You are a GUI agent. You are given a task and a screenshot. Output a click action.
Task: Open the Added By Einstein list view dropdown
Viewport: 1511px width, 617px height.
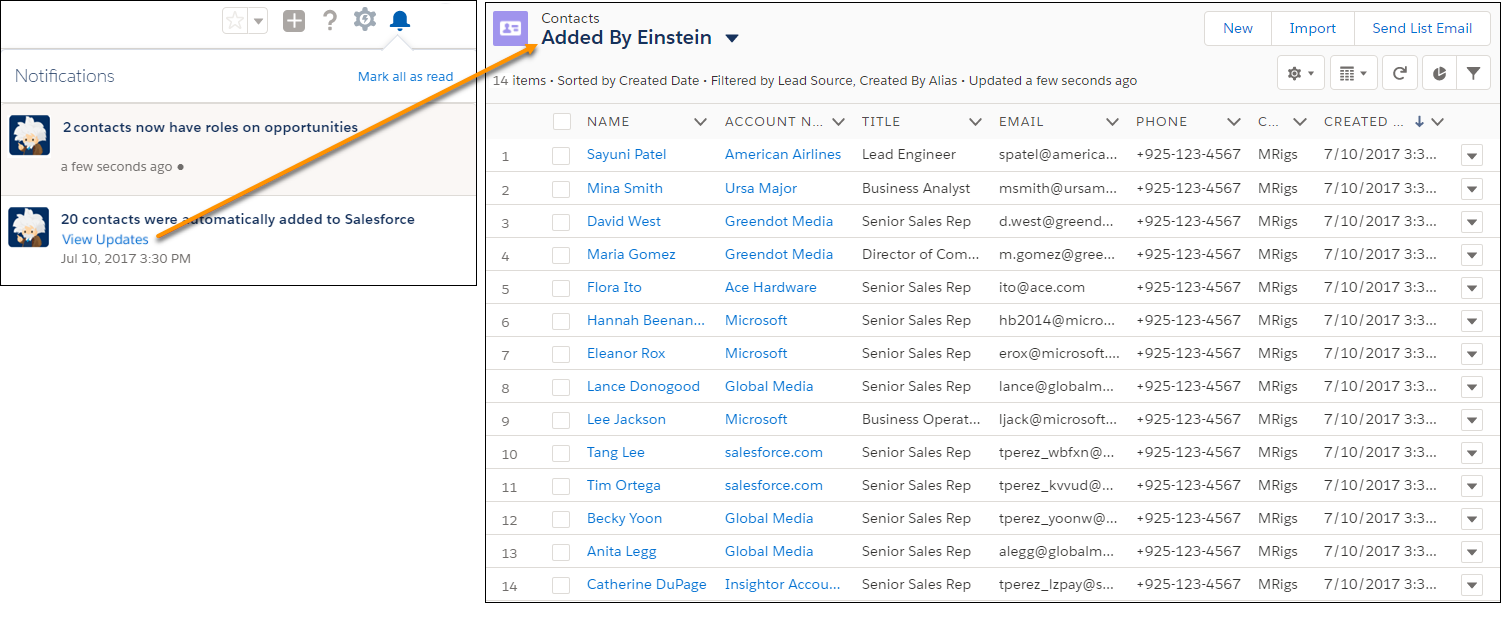pos(732,39)
